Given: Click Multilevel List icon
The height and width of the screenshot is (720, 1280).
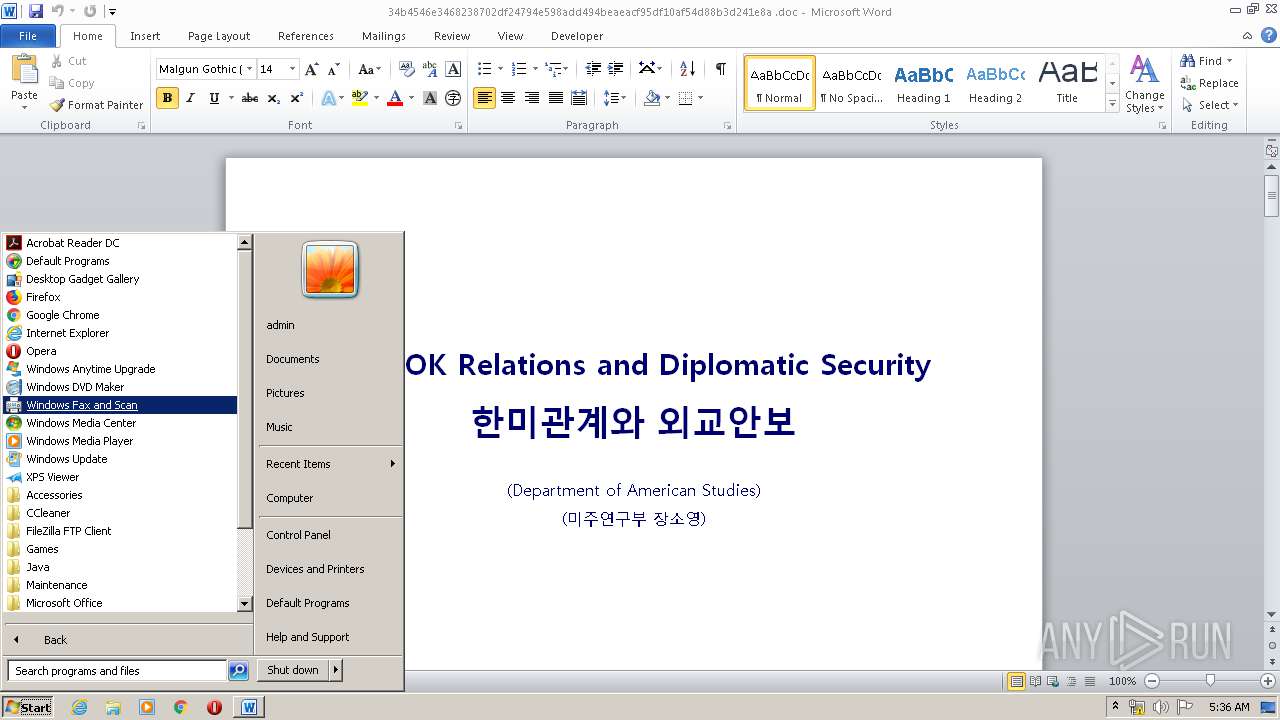Looking at the screenshot, I should click(x=553, y=69).
